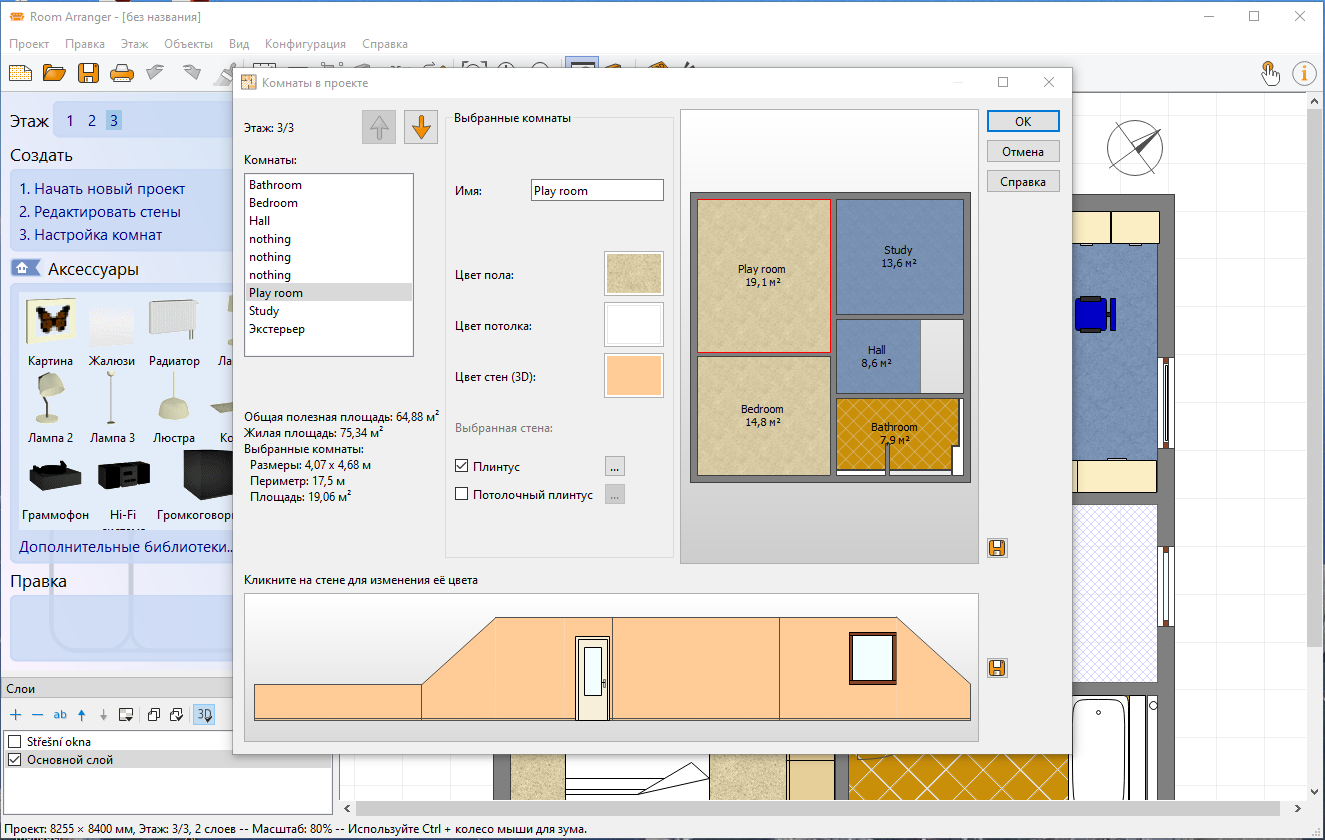Screen dimensions: 1325x840
Task: Open the Объекты menu
Action: coord(188,44)
